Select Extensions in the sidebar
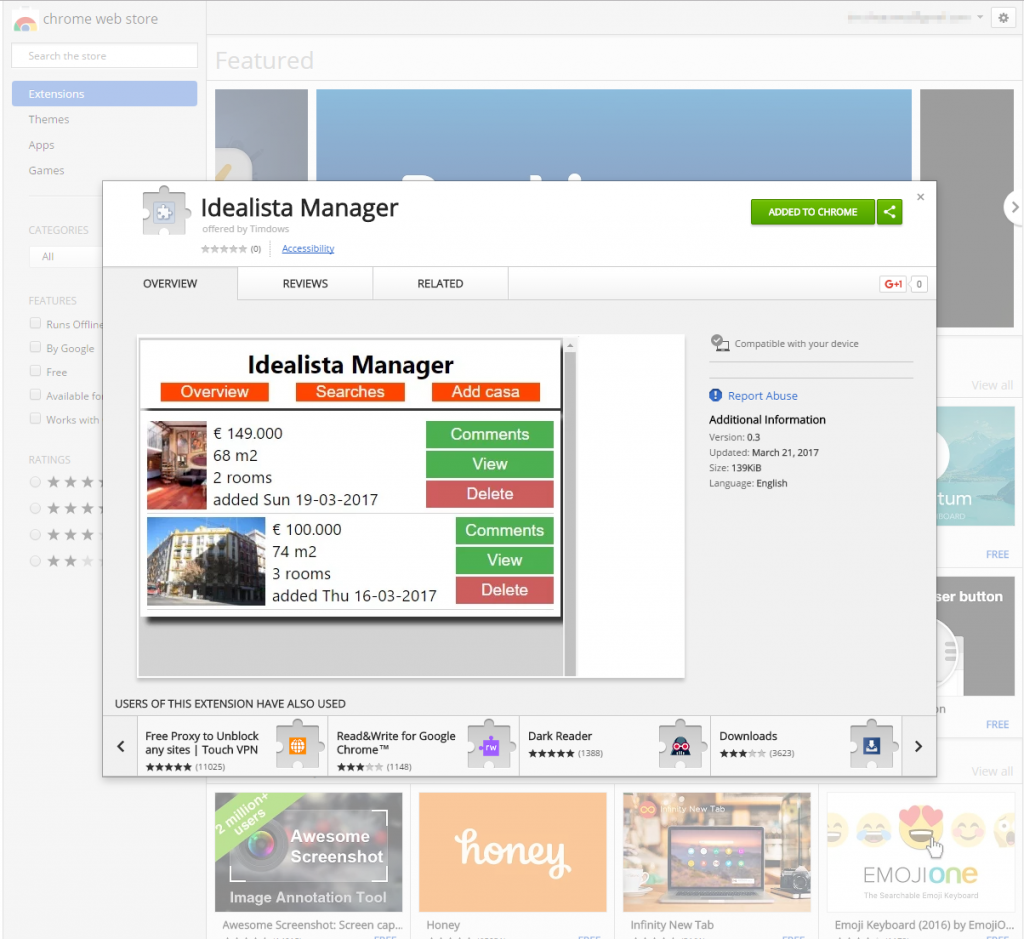Viewport: 1024px width, 939px height. [104, 93]
